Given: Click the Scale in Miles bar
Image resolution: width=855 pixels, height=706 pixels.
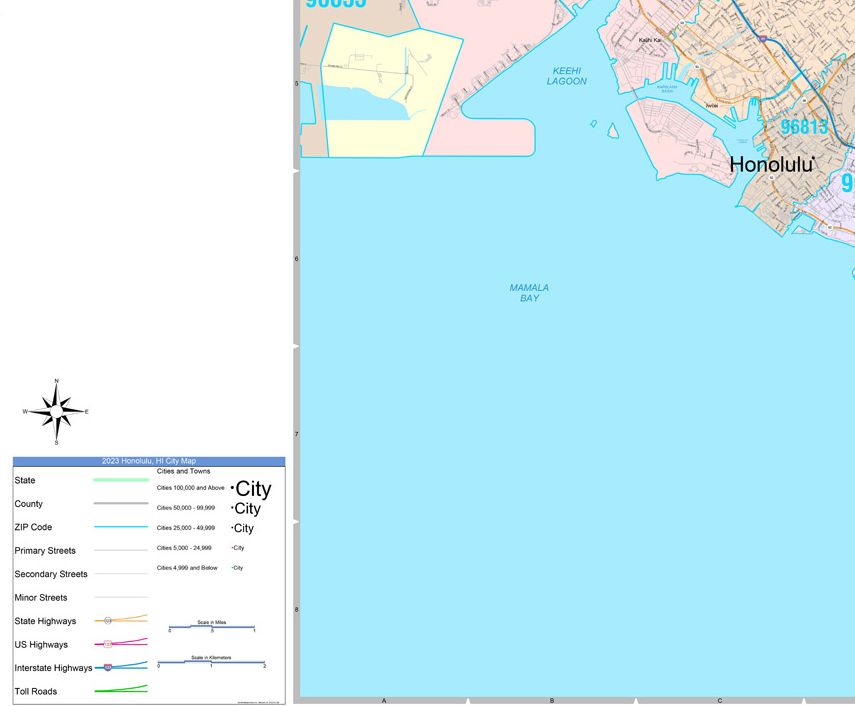Looking at the screenshot, I should [x=211, y=627].
